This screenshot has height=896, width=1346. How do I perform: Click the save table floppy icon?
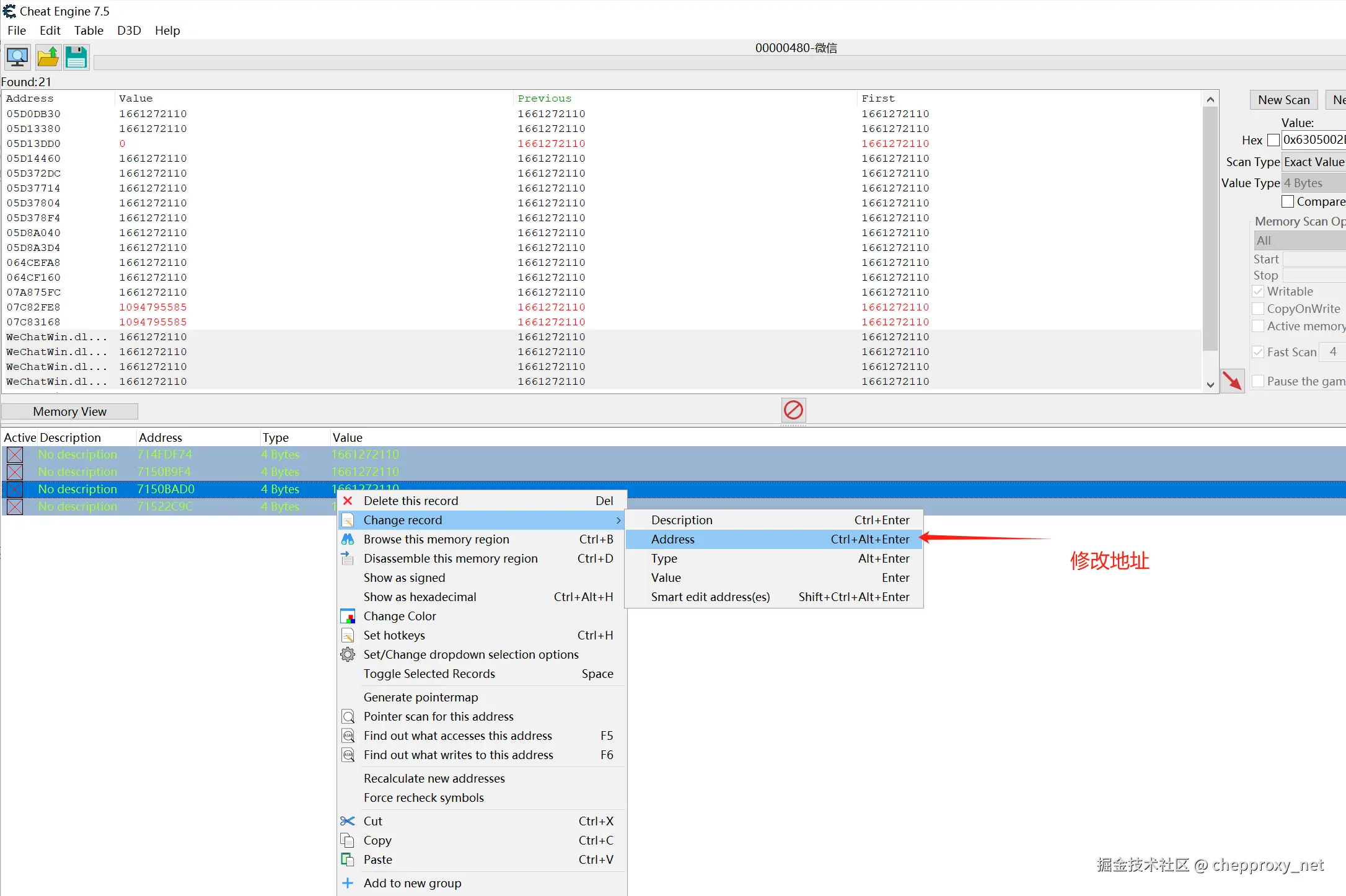point(76,57)
